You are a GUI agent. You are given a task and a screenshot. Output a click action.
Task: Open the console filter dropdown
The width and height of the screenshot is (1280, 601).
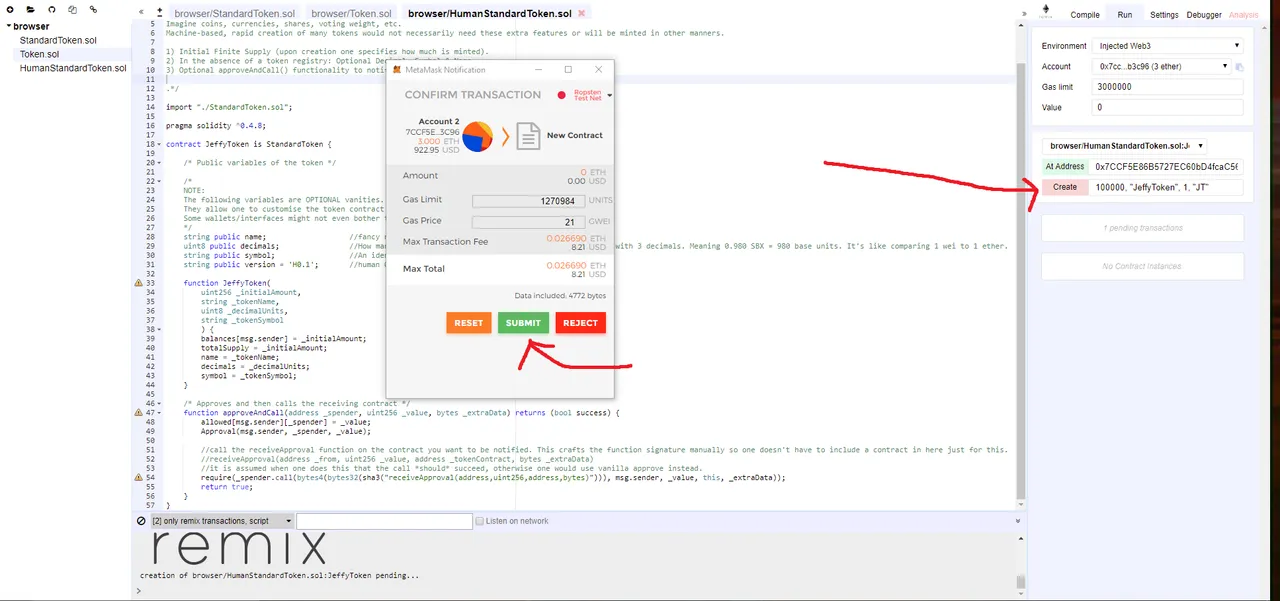point(222,521)
